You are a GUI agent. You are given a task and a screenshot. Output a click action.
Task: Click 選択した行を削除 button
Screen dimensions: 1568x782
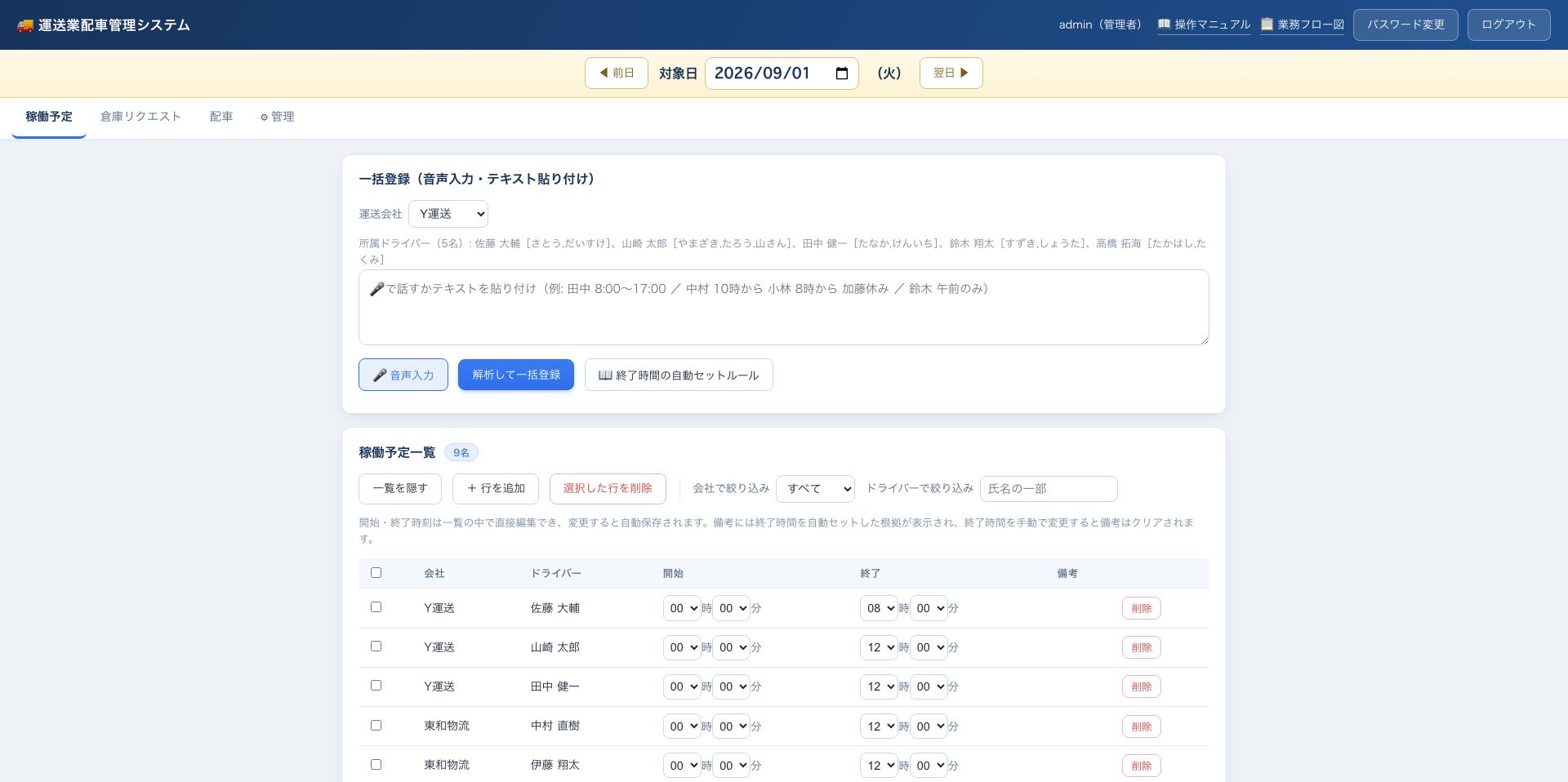[608, 488]
